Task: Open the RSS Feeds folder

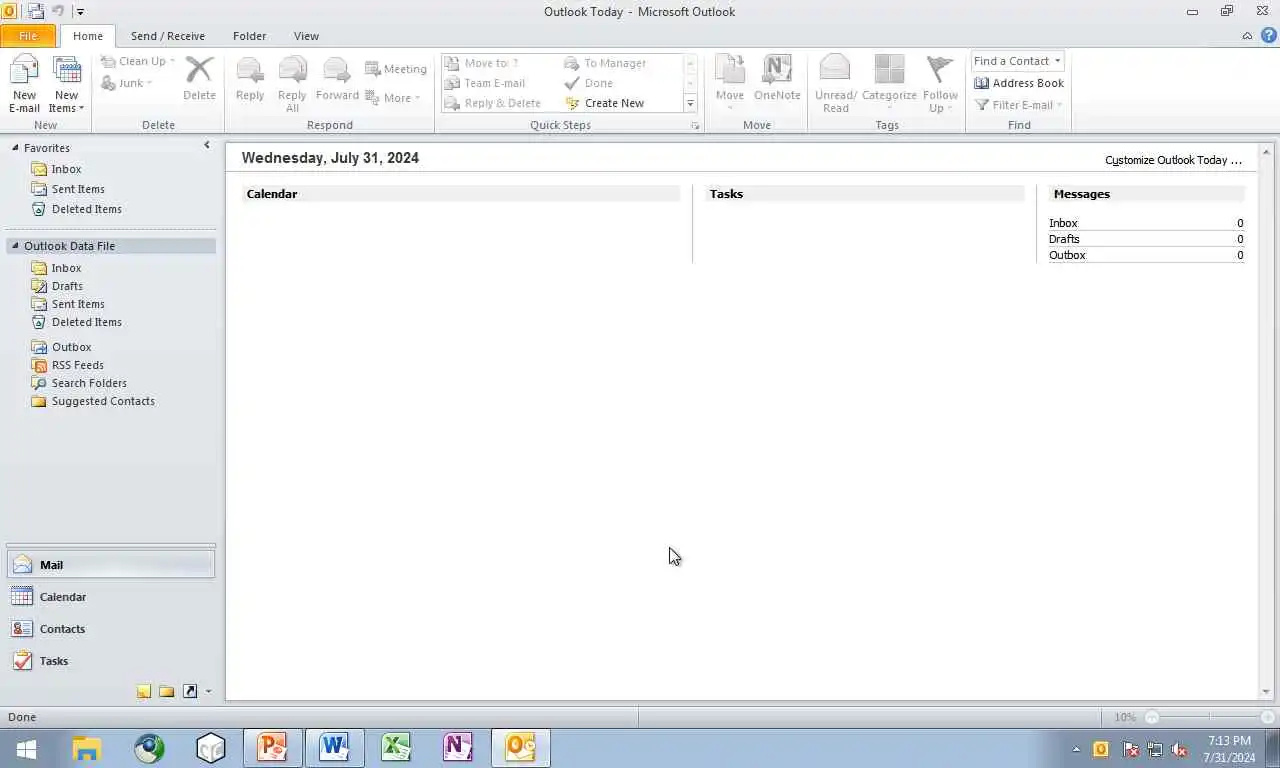Action: coord(77,365)
